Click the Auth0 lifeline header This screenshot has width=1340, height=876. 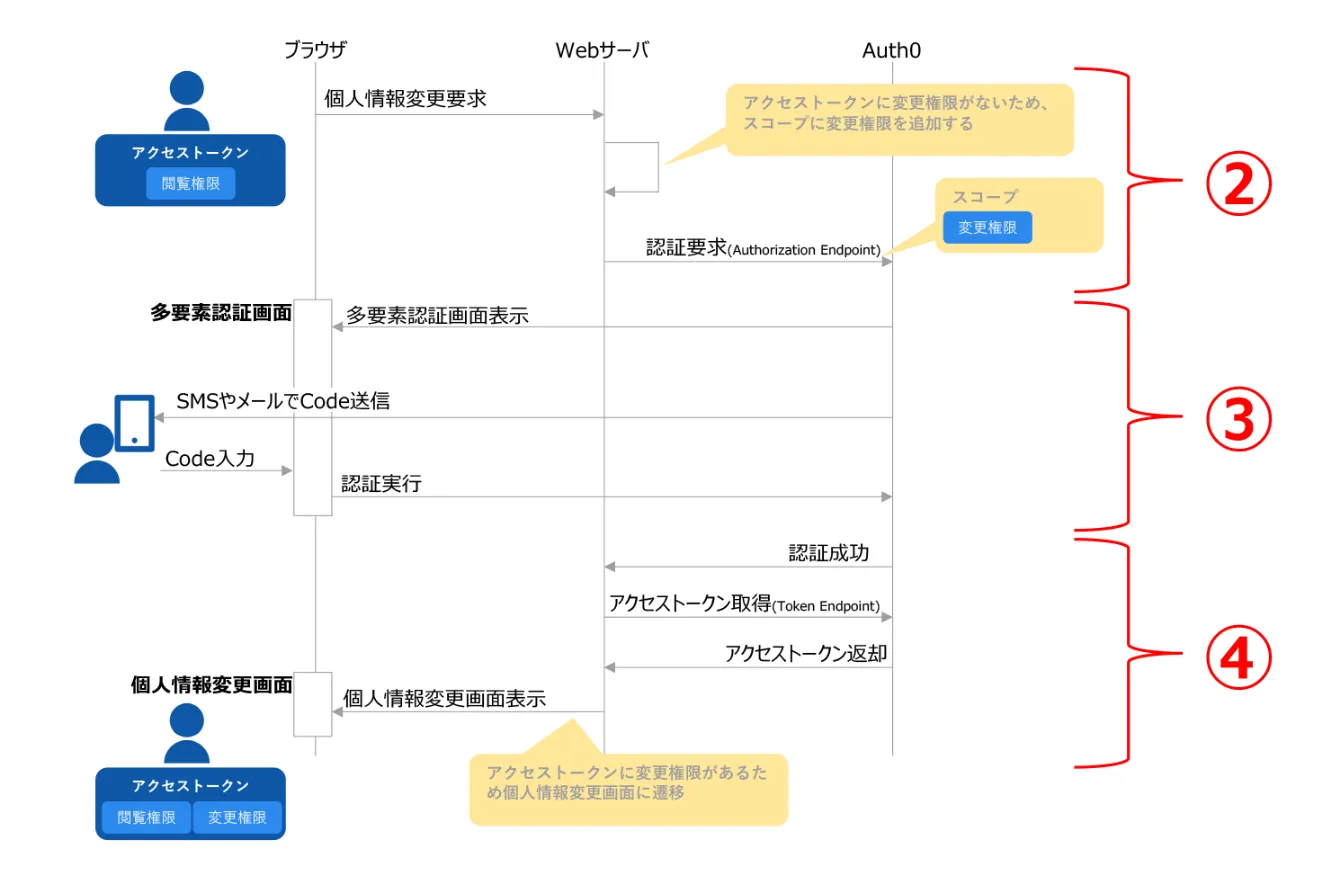pyautogui.click(x=891, y=49)
